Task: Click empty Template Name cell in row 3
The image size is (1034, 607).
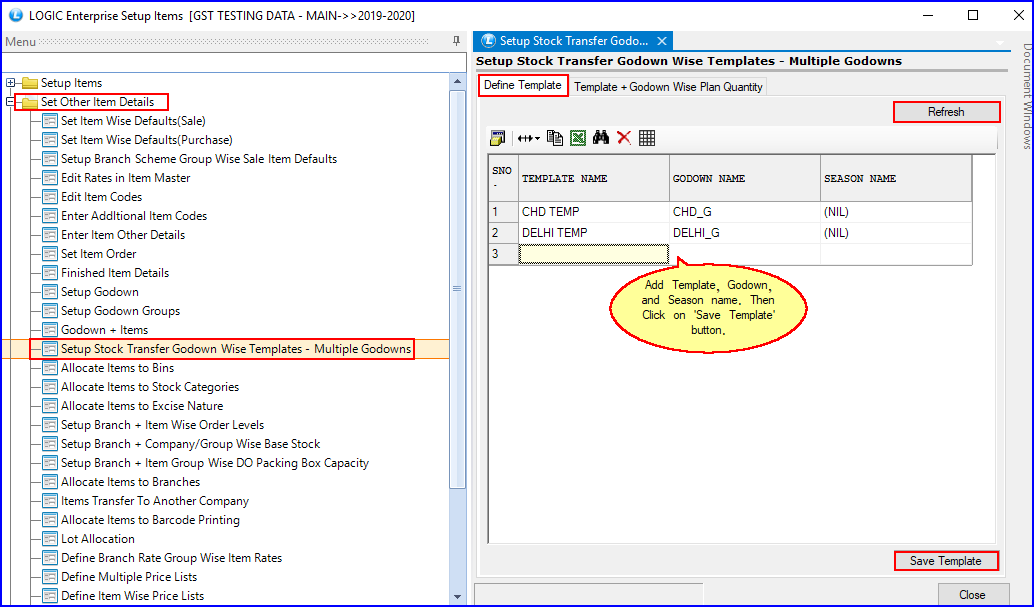Action: point(594,254)
